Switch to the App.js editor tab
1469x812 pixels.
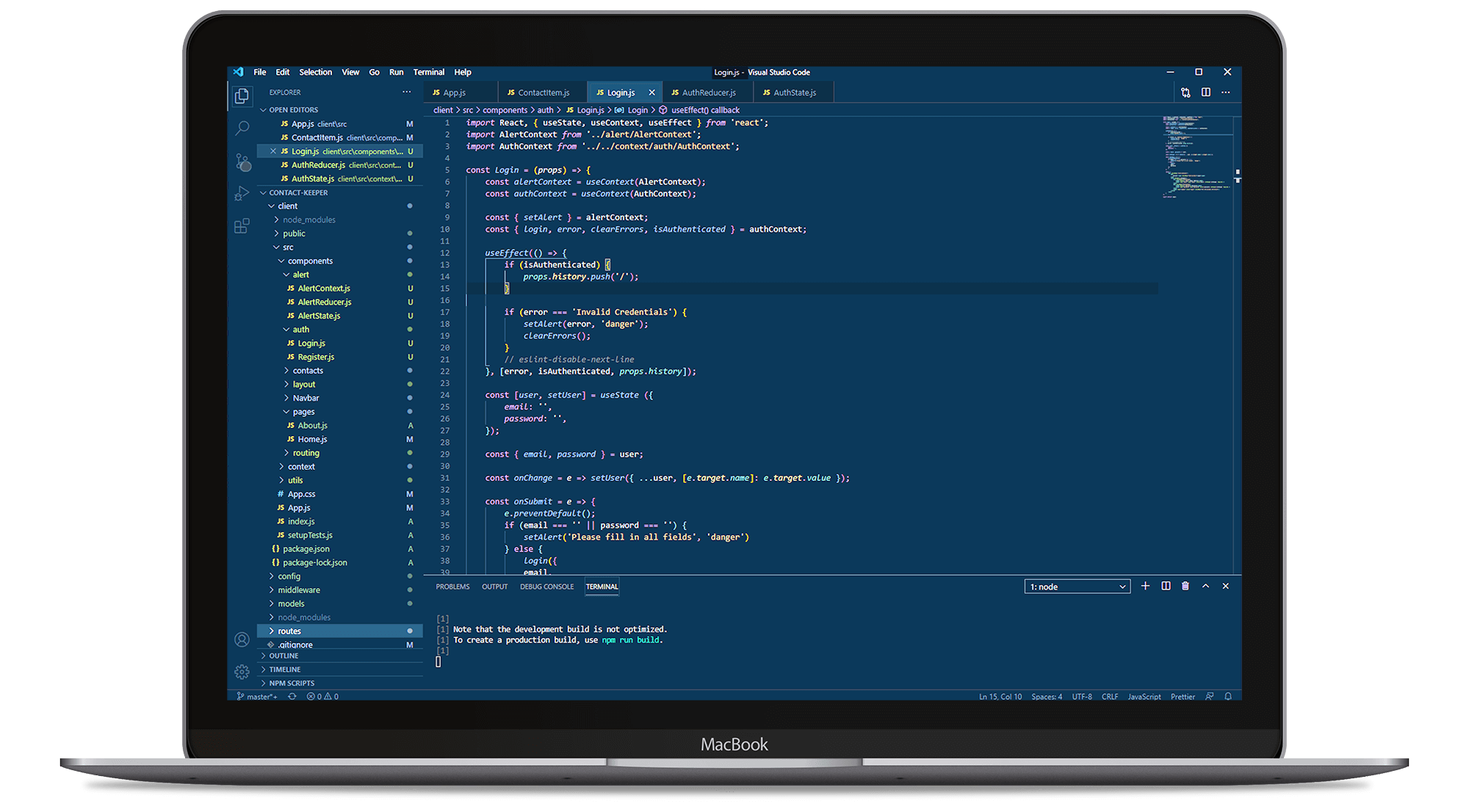pos(461,93)
